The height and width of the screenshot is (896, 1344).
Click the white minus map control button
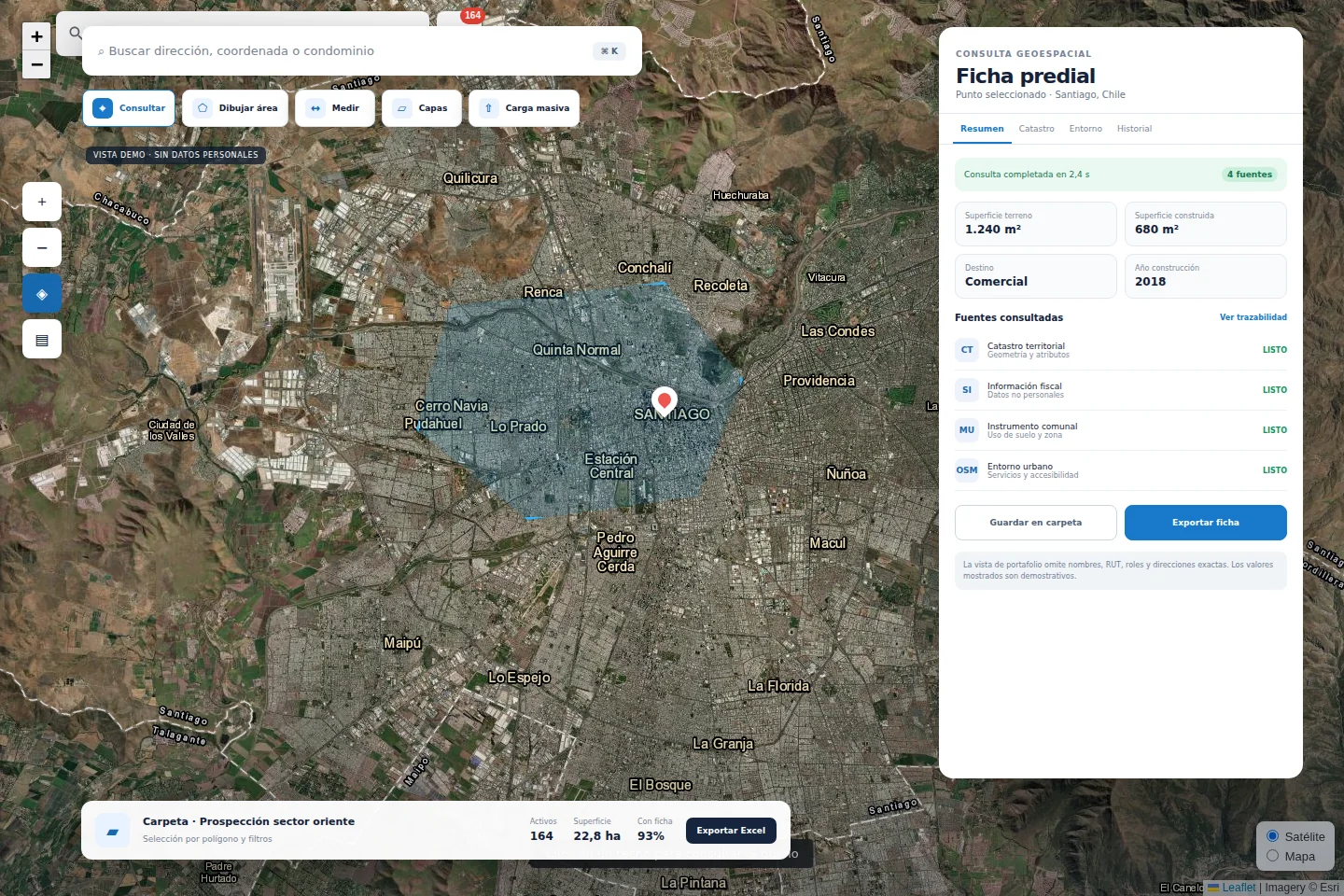(42, 247)
